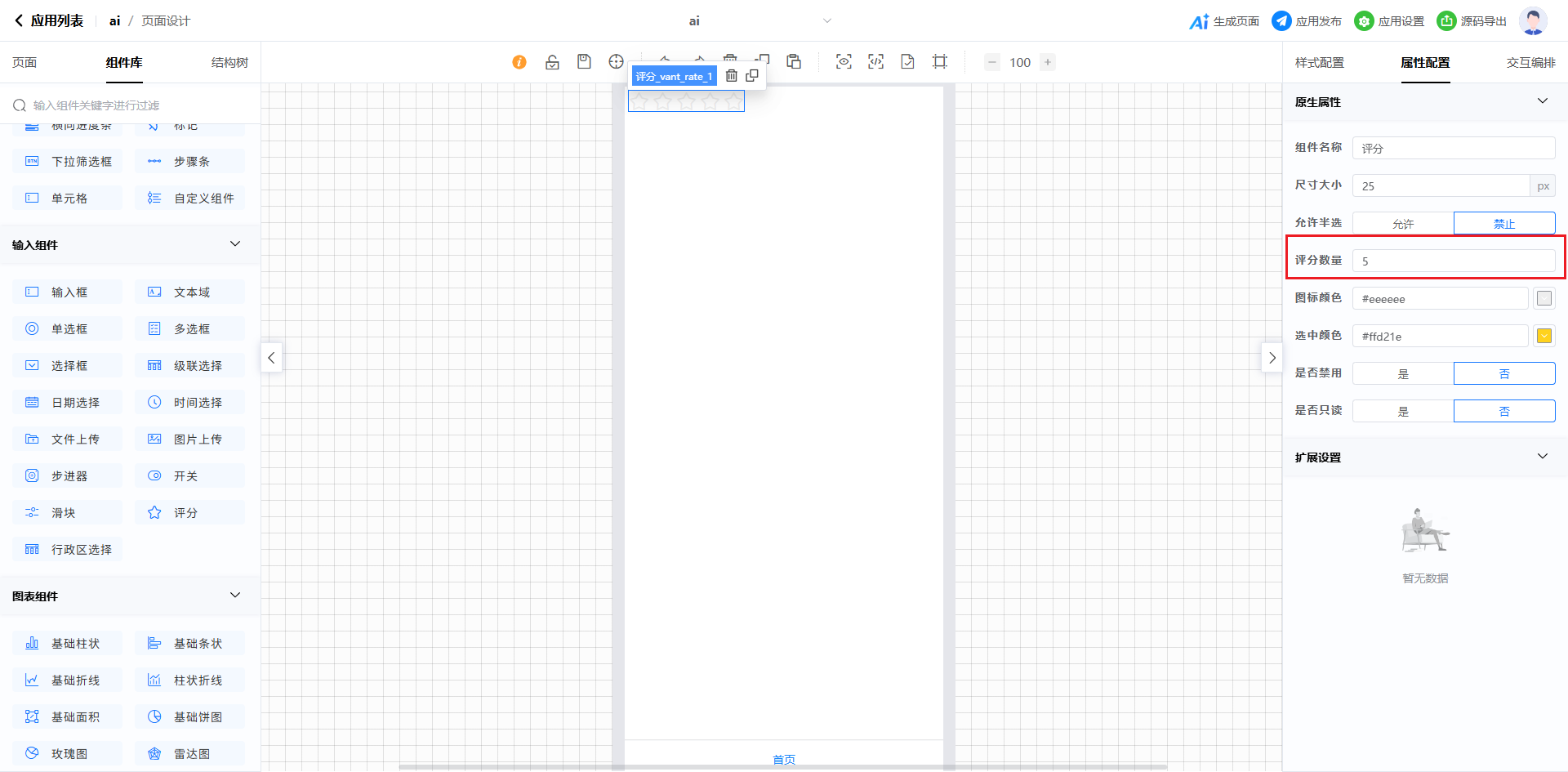Collapse the 原生属性 section

click(1542, 101)
